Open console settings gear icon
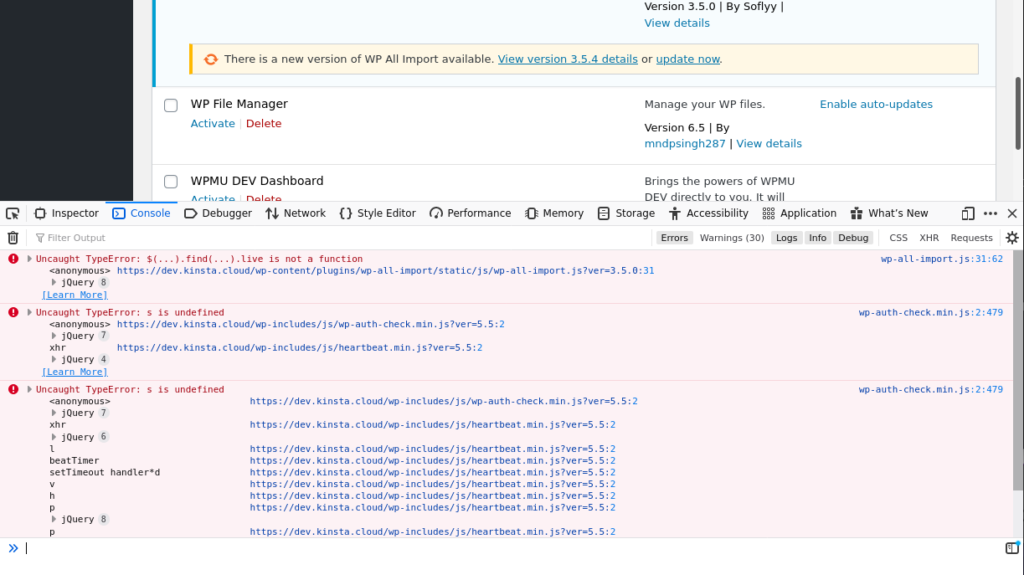This screenshot has width=1024, height=575. [1012, 238]
